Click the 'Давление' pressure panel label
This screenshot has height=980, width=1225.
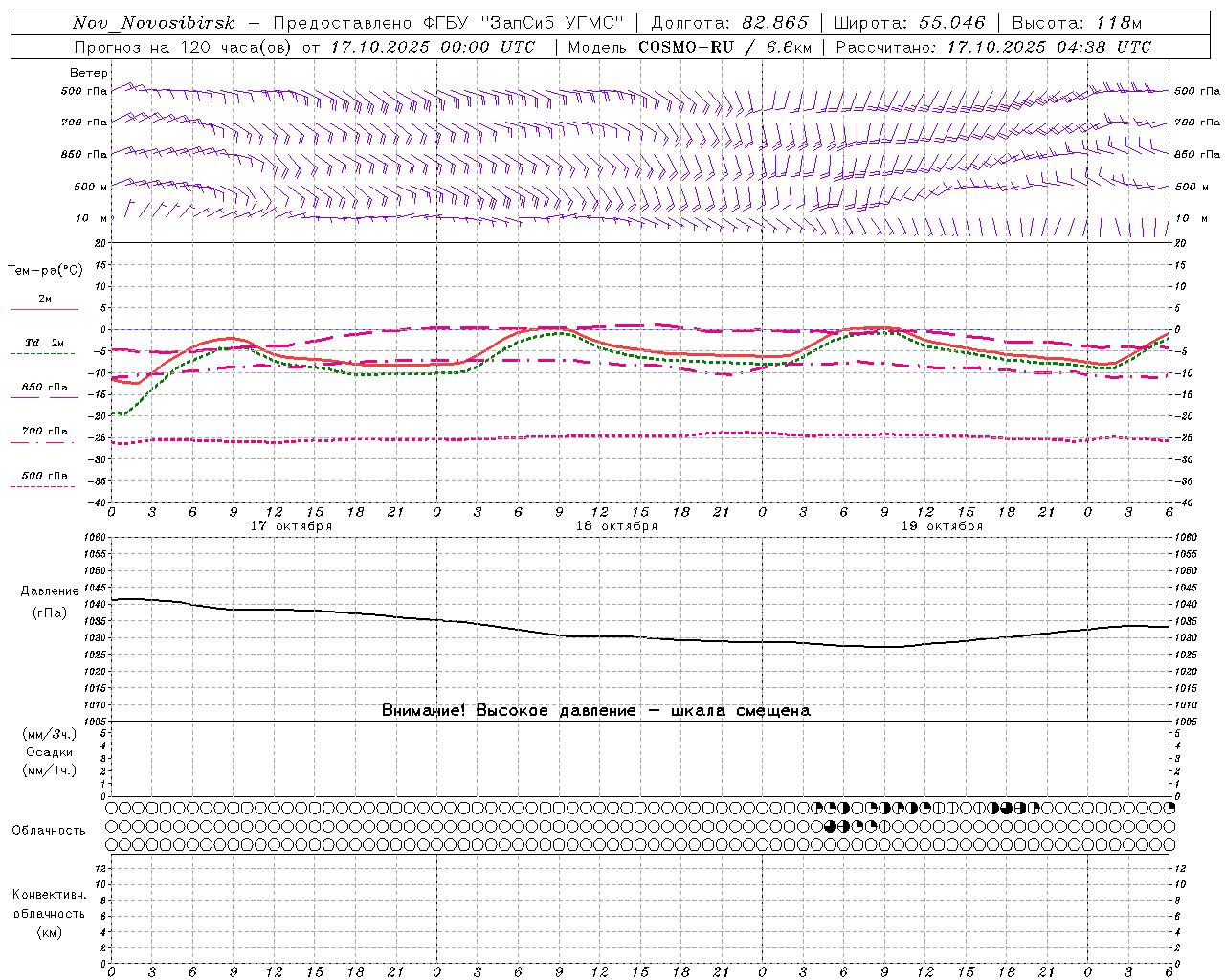point(49,591)
